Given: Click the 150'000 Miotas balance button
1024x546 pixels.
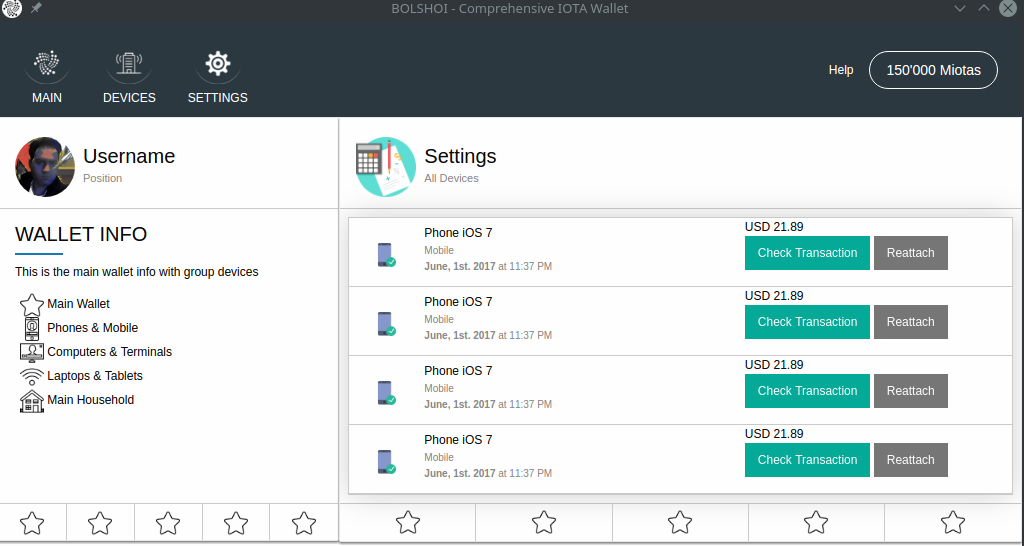Looking at the screenshot, I should coord(933,70).
